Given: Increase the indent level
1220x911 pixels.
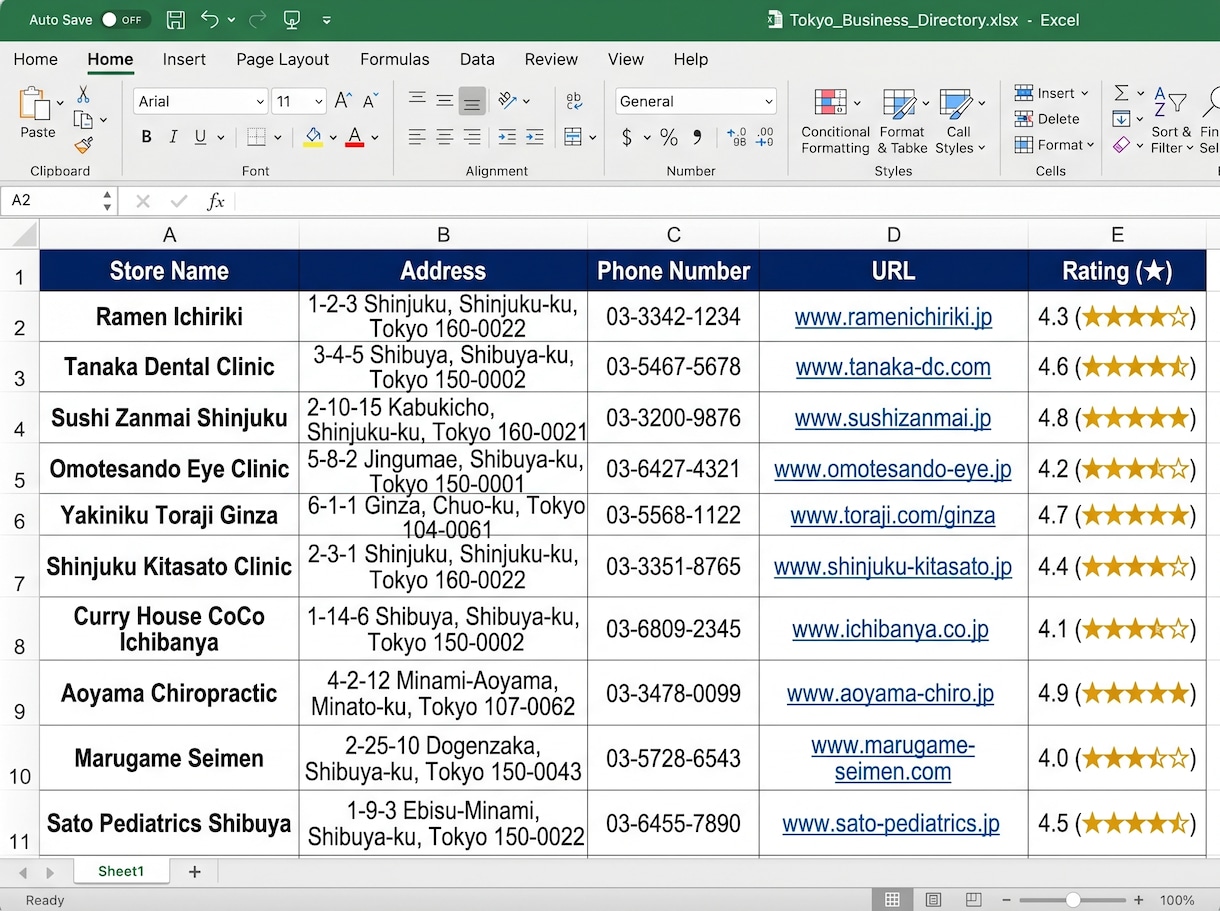Looking at the screenshot, I should [x=535, y=137].
